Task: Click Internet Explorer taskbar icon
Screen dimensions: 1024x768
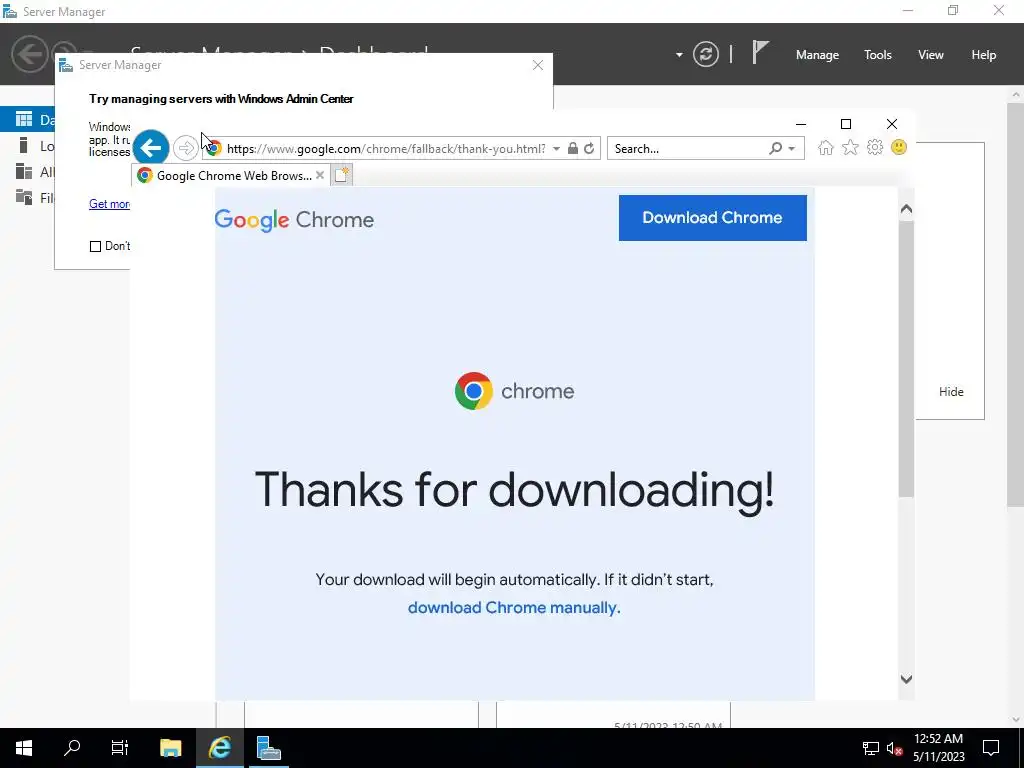Action: pos(220,748)
